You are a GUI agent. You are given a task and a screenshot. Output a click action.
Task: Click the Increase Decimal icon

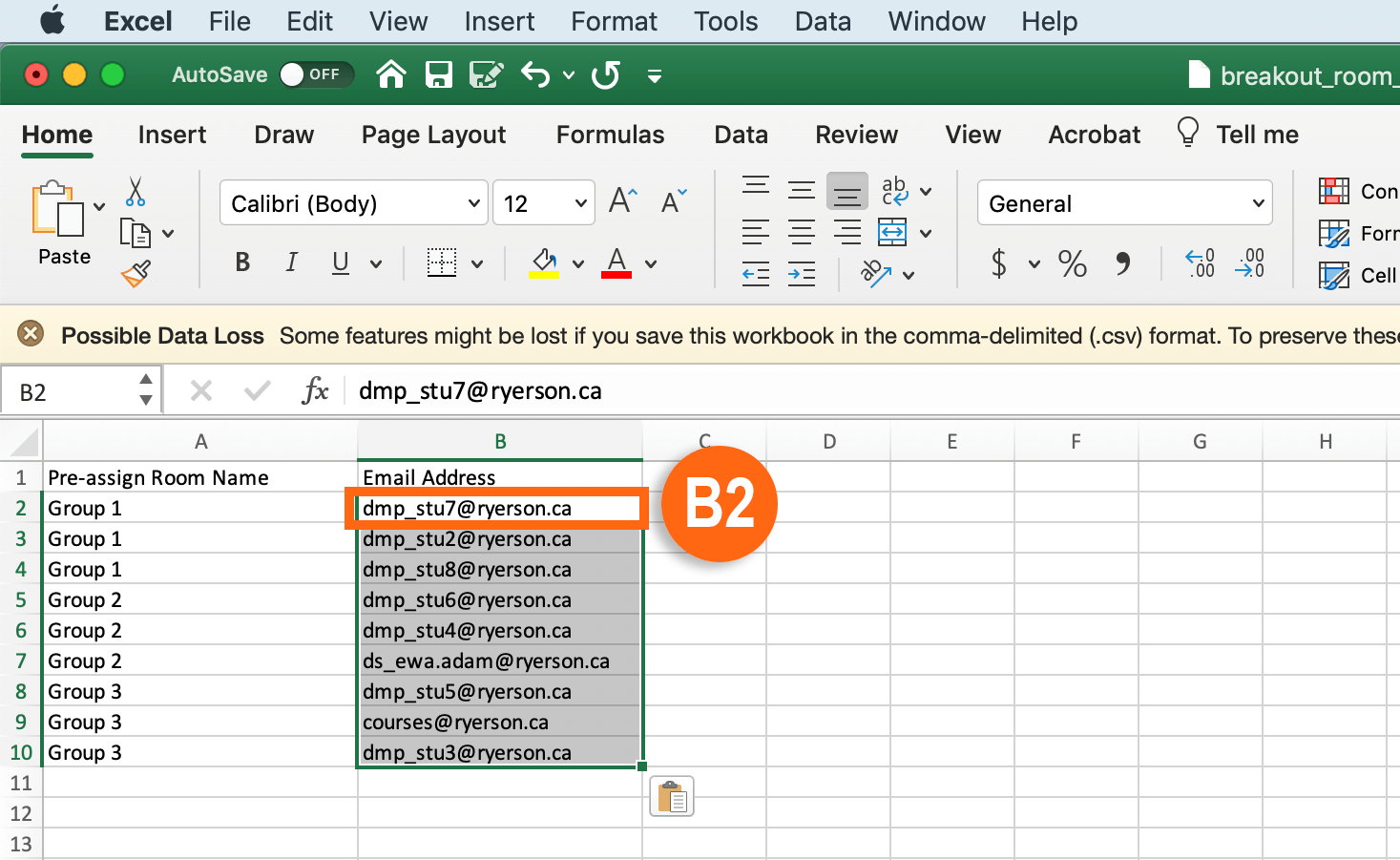pyautogui.click(x=1201, y=262)
